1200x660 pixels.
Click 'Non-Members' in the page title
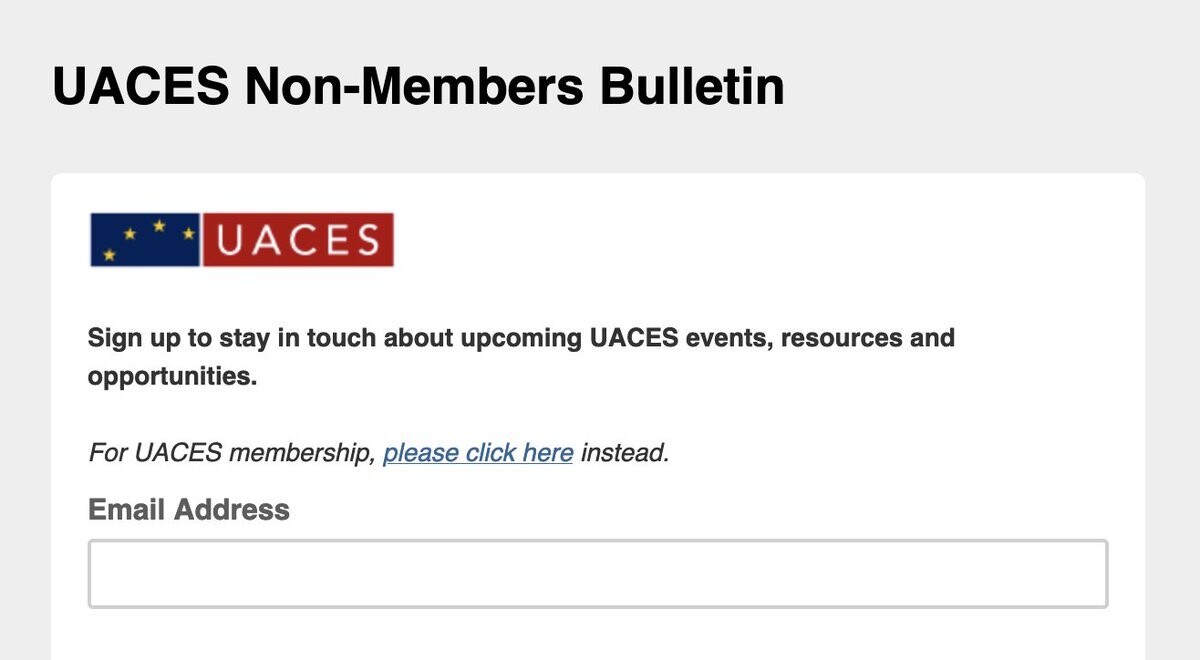pyautogui.click(x=414, y=86)
